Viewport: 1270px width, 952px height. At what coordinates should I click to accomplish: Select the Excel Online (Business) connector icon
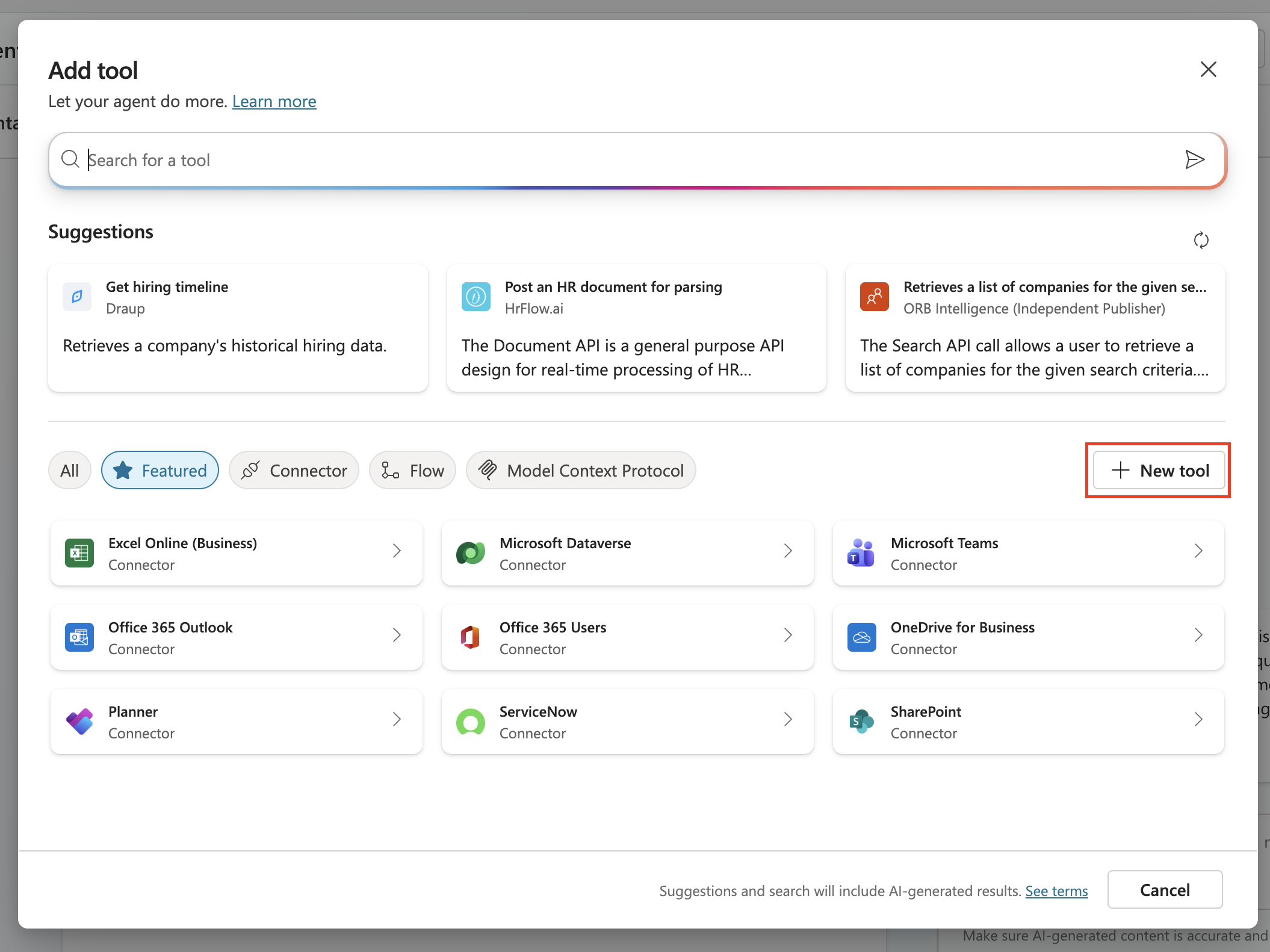pos(79,552)
